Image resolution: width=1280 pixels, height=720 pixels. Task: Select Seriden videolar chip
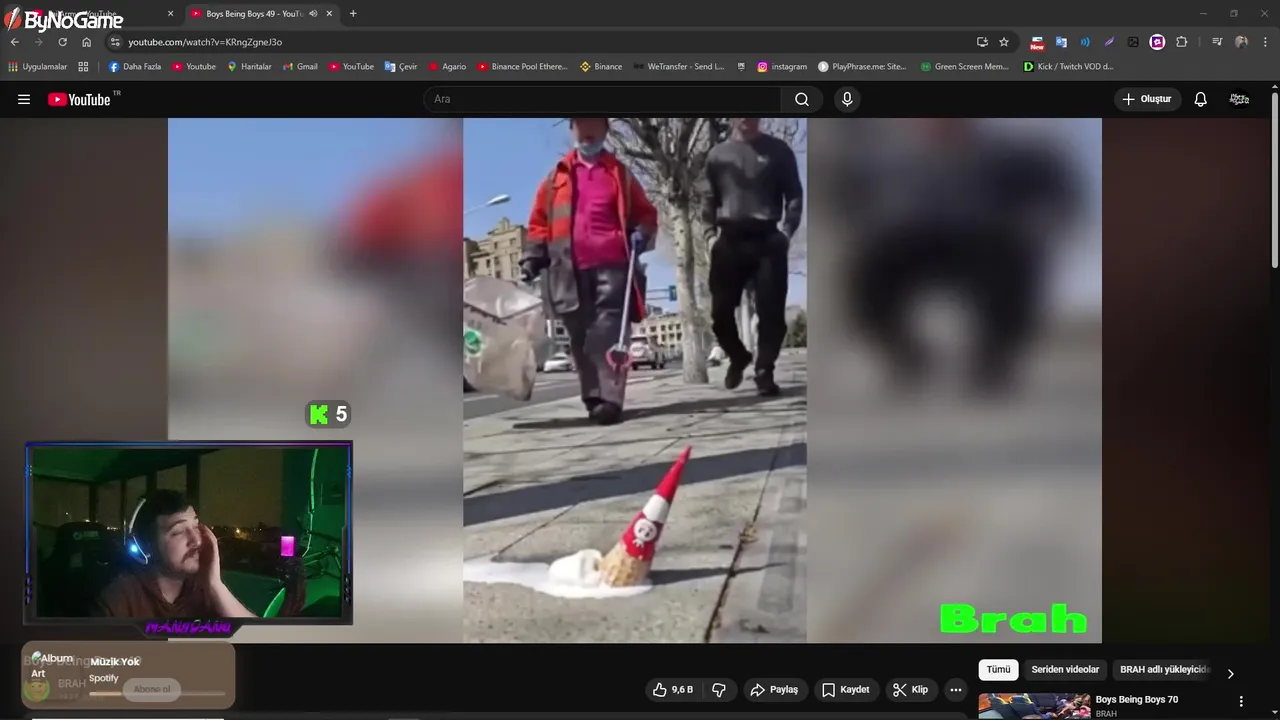point(1065,670)
